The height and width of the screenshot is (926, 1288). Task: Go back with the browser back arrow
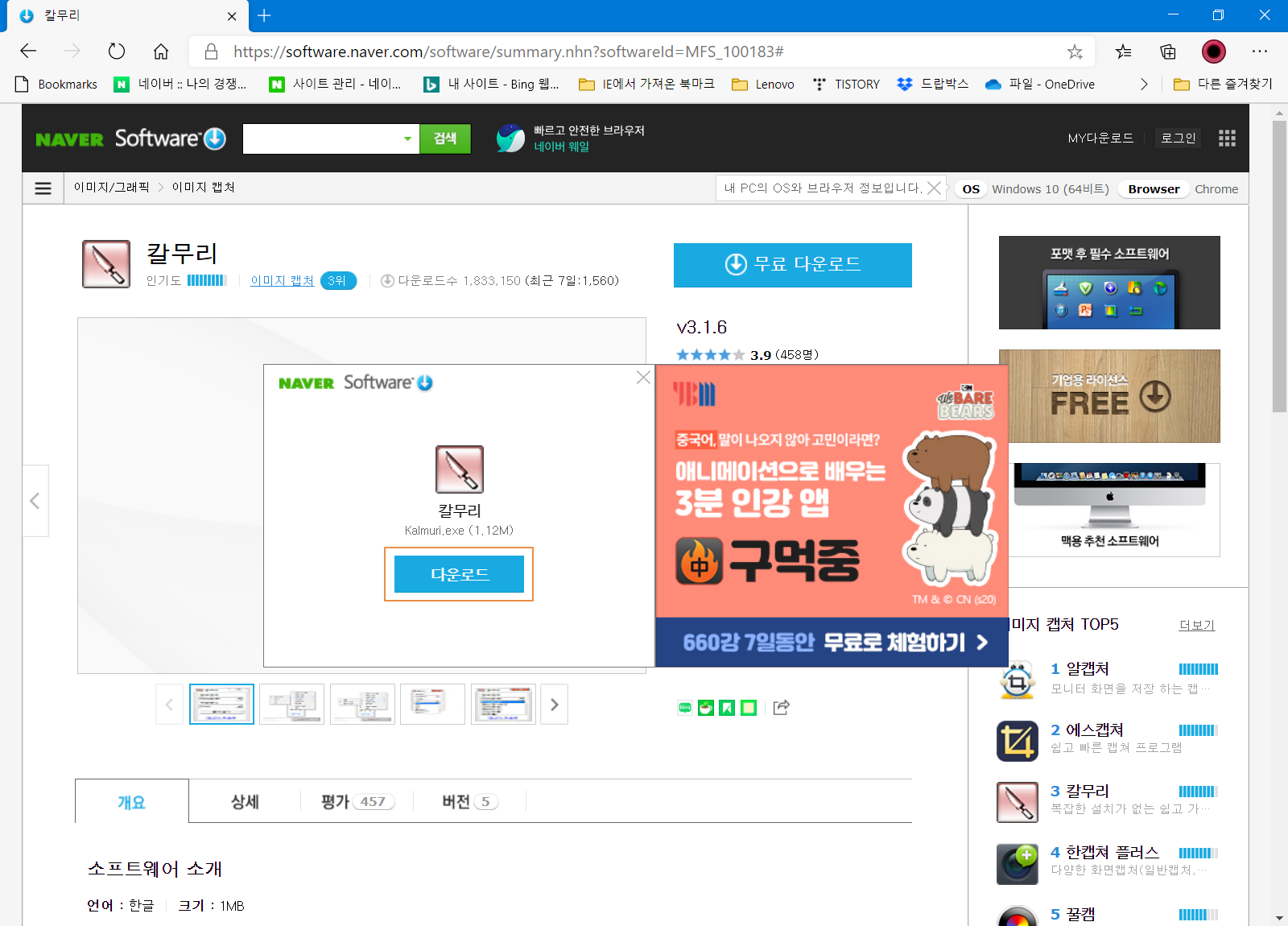point(28,52)
